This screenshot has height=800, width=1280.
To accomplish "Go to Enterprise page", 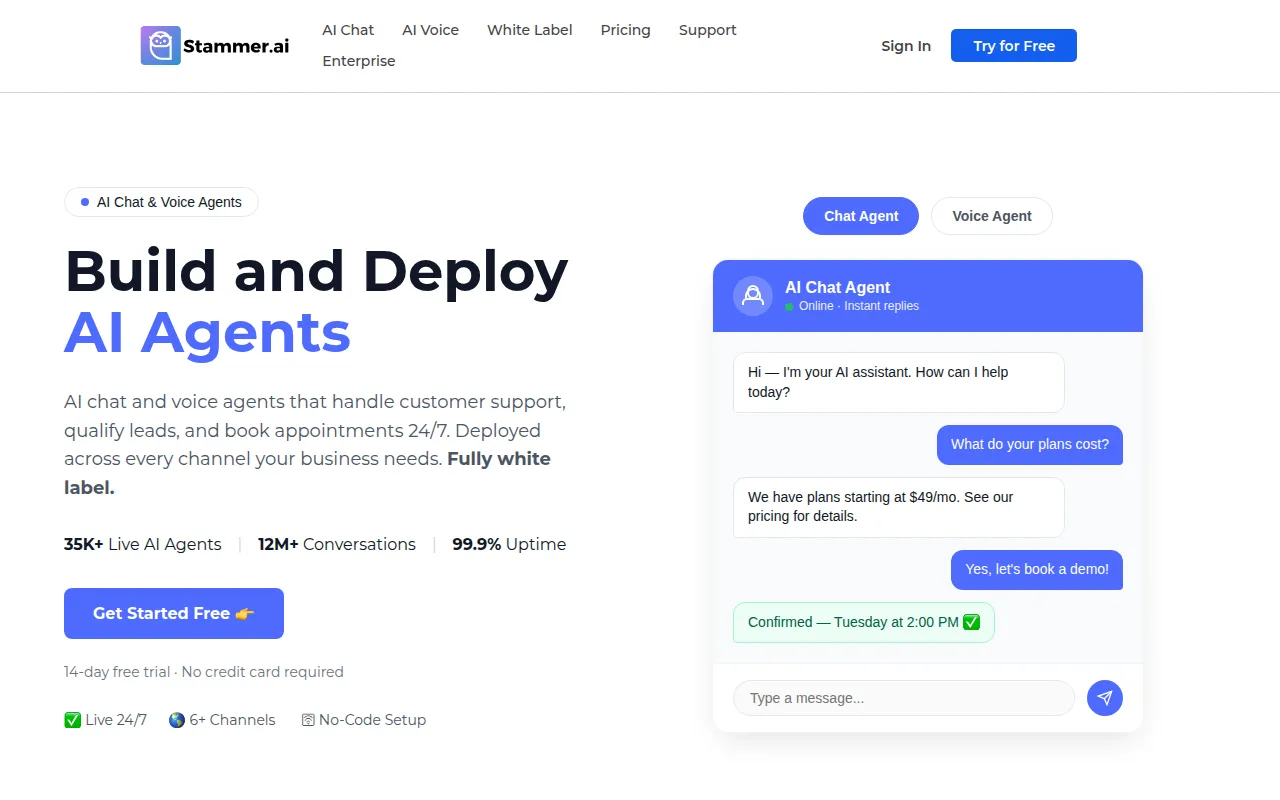I will tap(359, 61).
